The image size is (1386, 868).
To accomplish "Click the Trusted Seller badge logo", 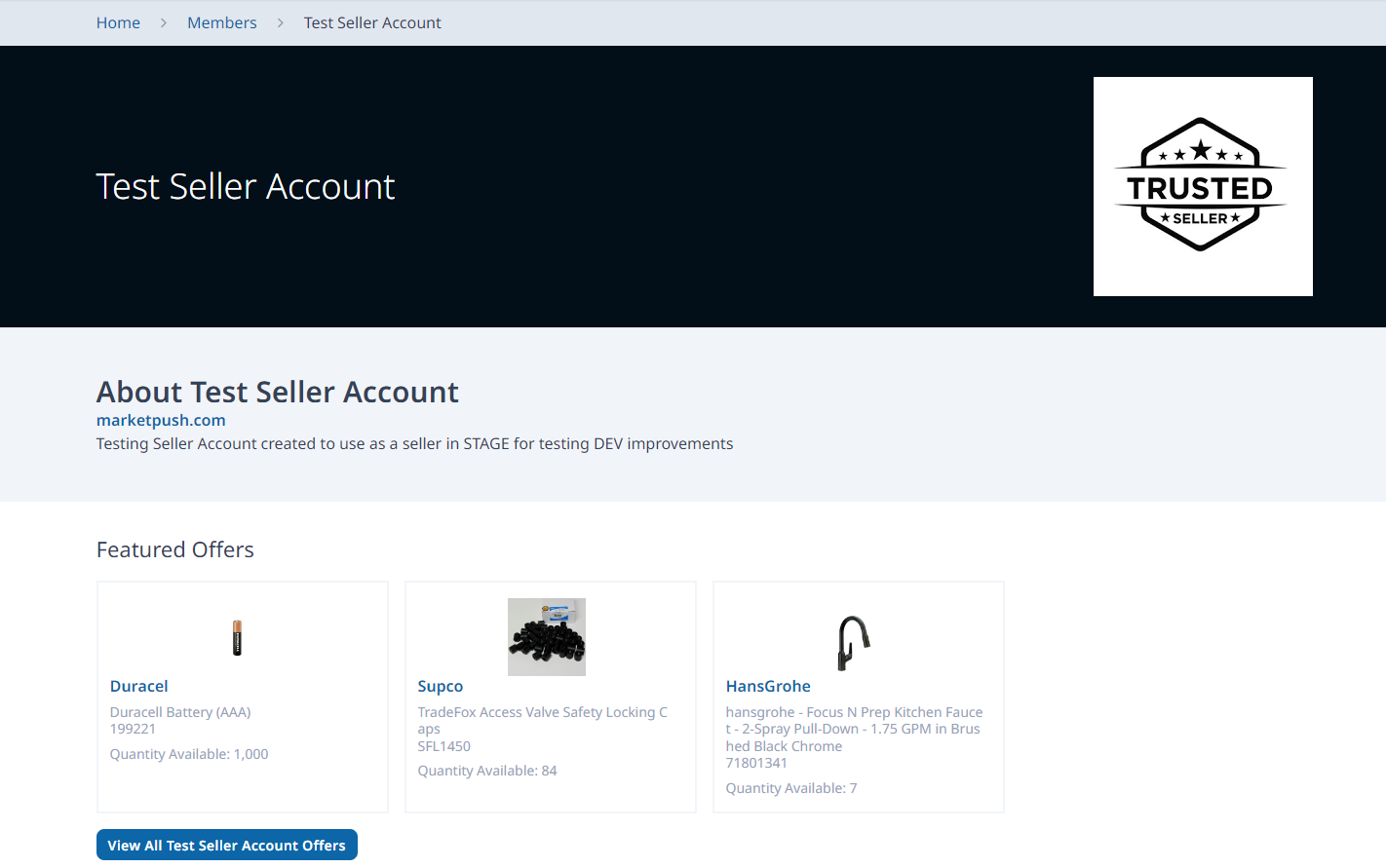I will (x=1202, y=186).
